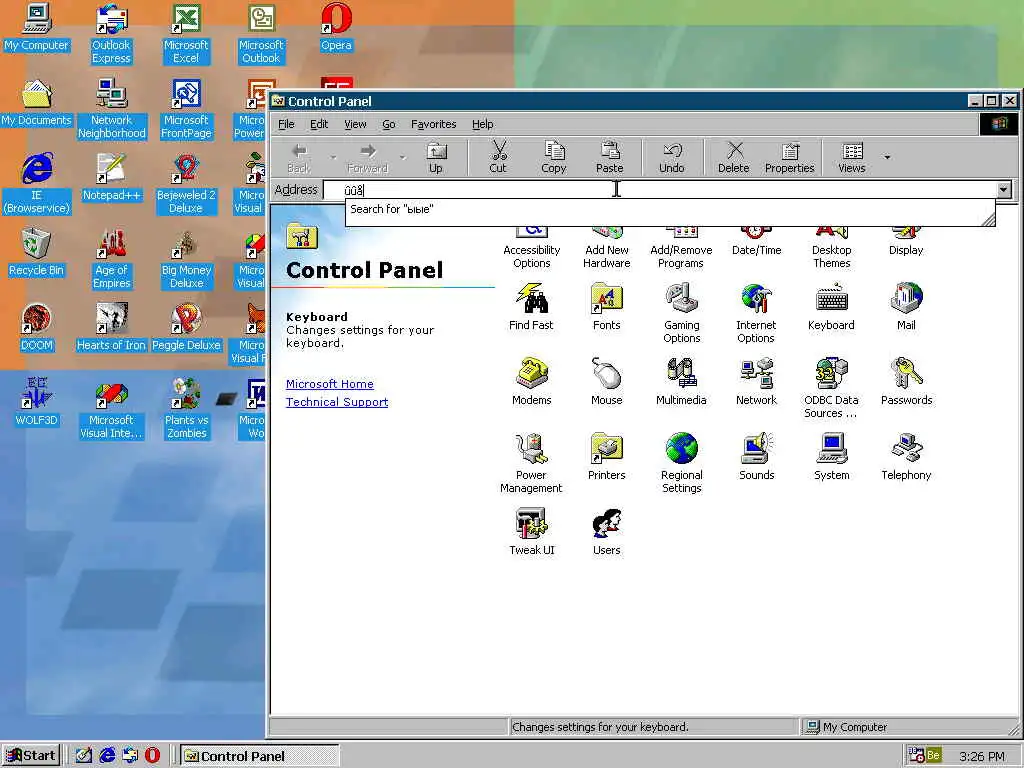Open the Favorites menu

(434, 124)
